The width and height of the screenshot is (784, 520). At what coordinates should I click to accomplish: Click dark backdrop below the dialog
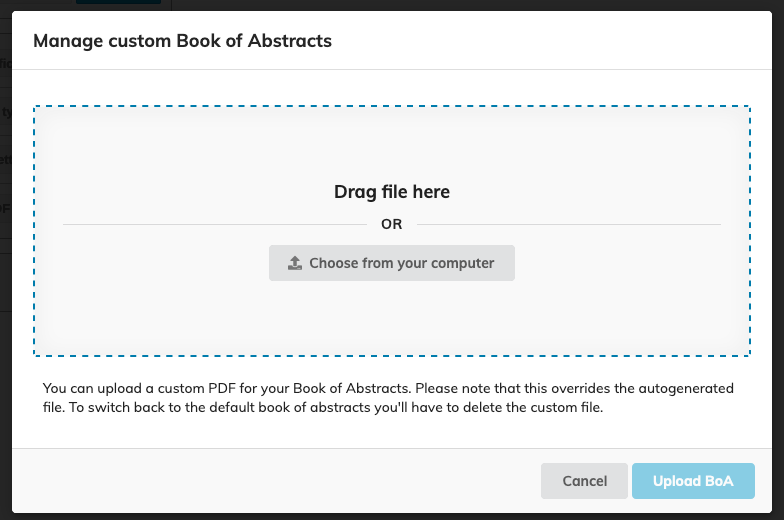point(392,516)
